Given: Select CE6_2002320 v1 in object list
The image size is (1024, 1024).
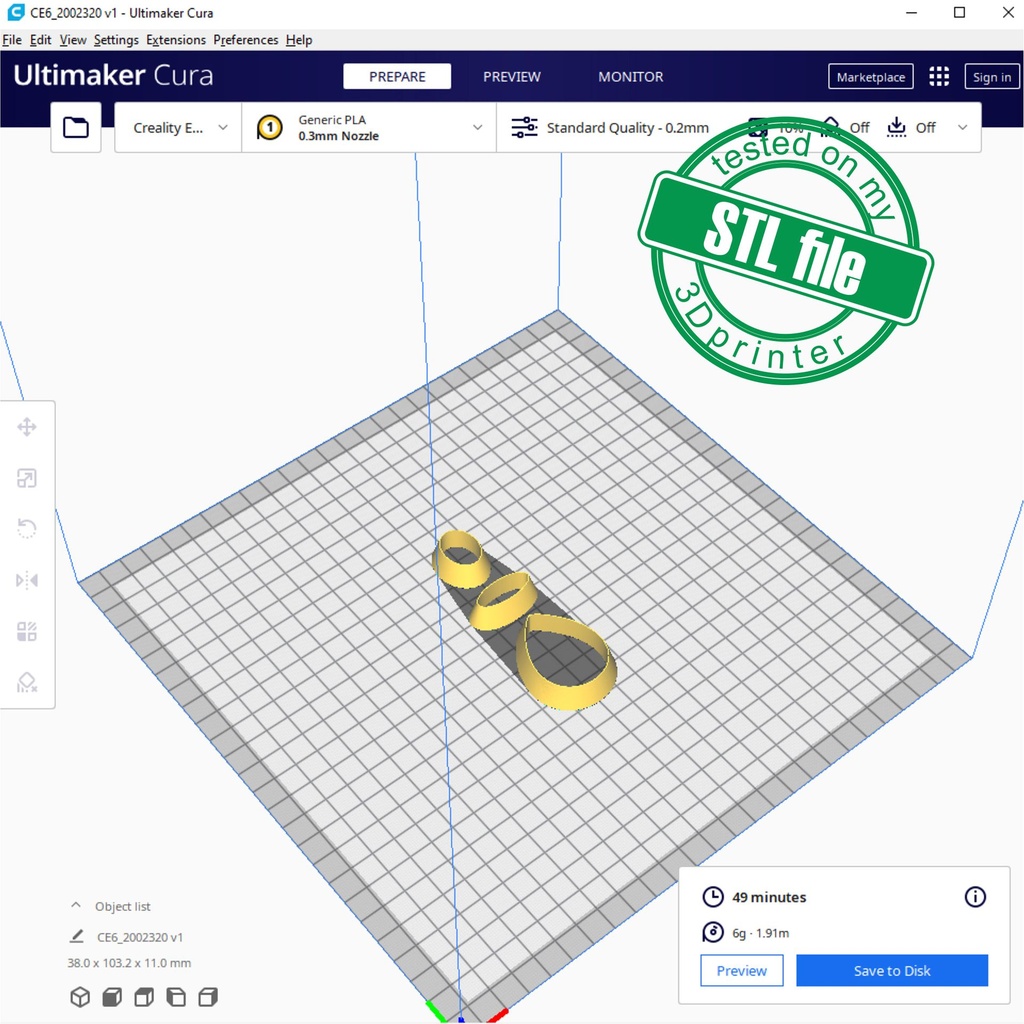Looking at the screenshot, I should 139,938.
